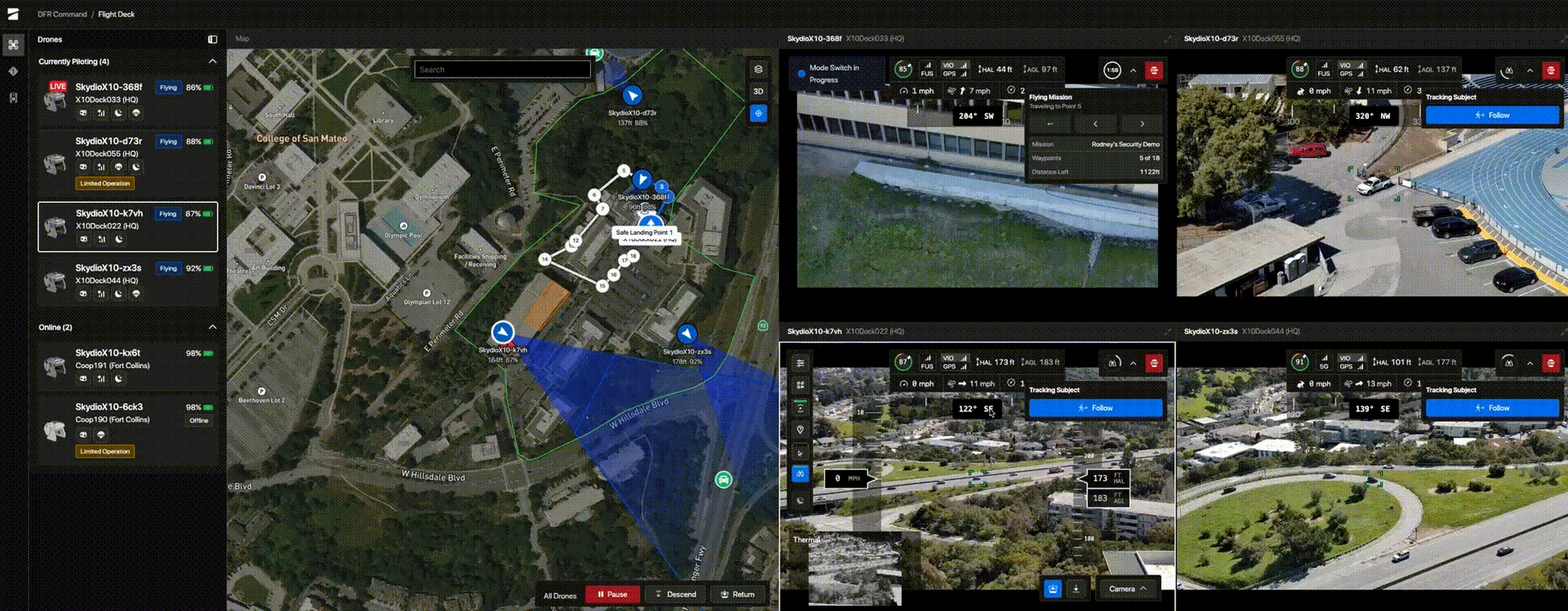This screenshot has width=1568, height=611.
Task: Click download icon beside Camera menu
Action: click(x=1076, y=589)
